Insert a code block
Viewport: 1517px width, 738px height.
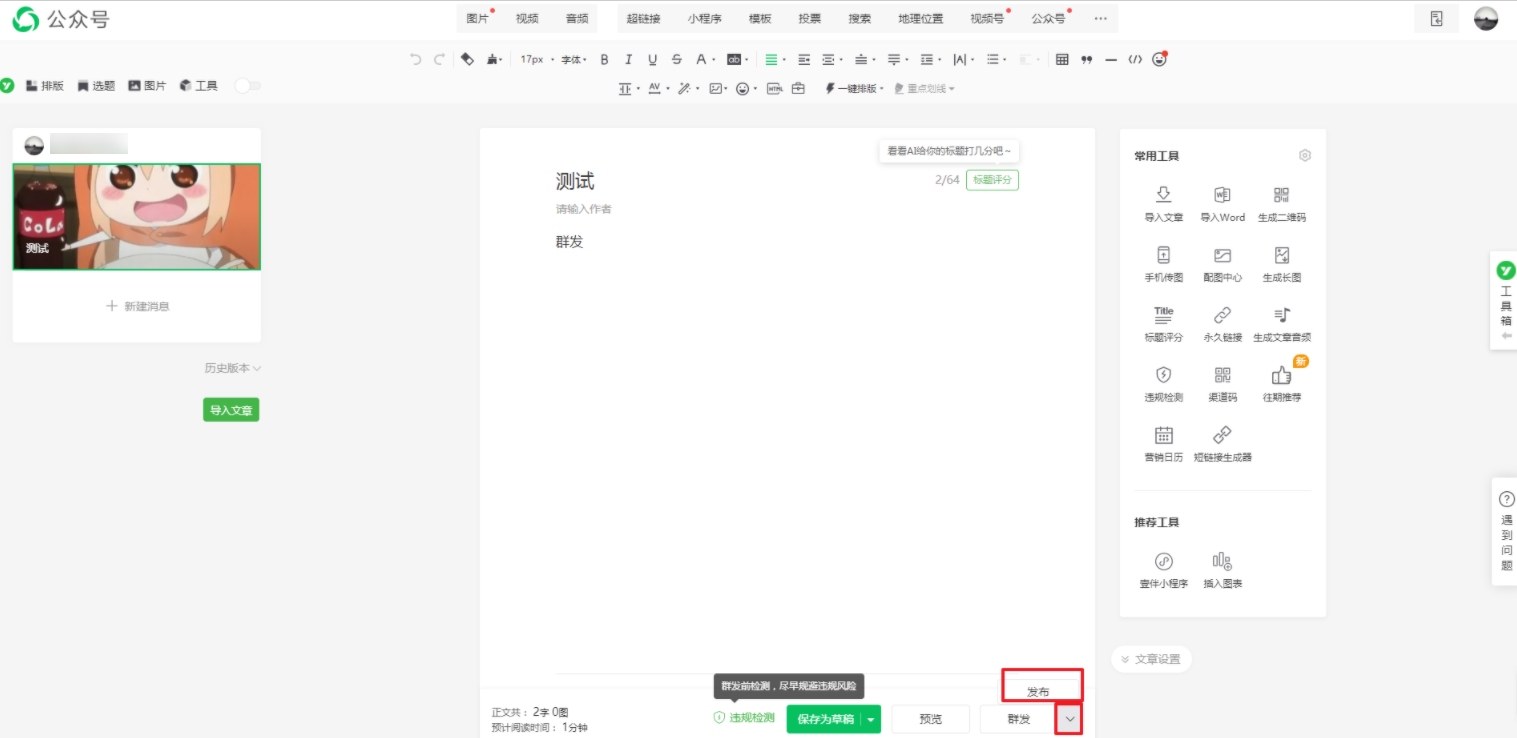click(1135, 60)
